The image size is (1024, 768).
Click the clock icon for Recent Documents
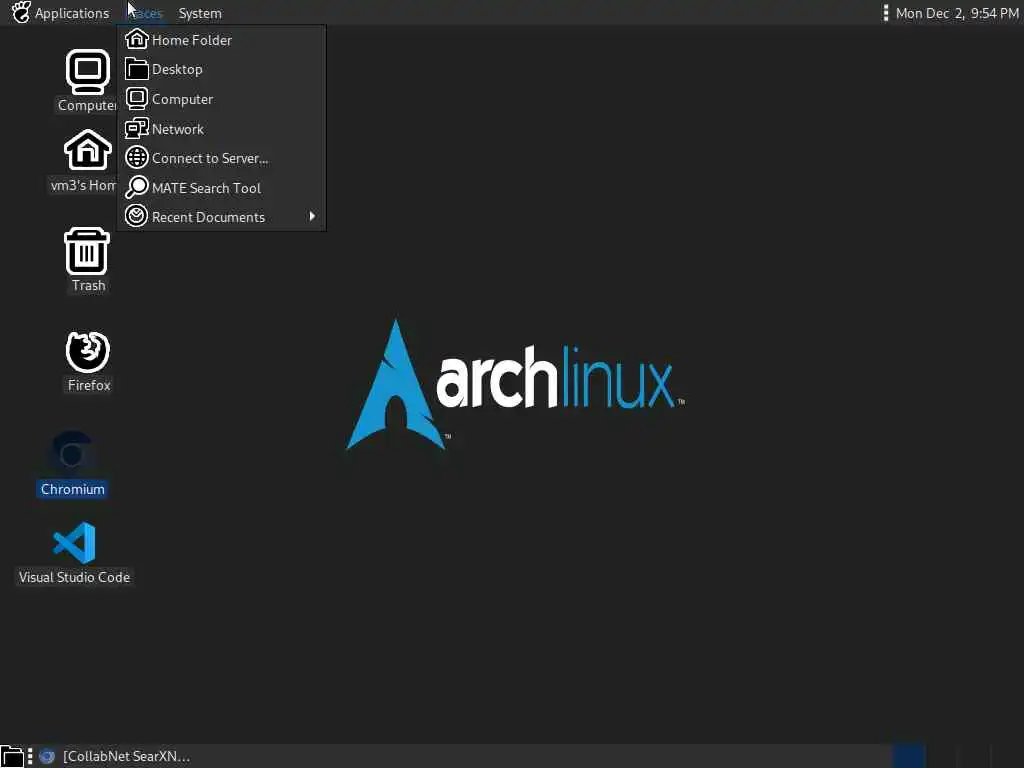(136, 216)
